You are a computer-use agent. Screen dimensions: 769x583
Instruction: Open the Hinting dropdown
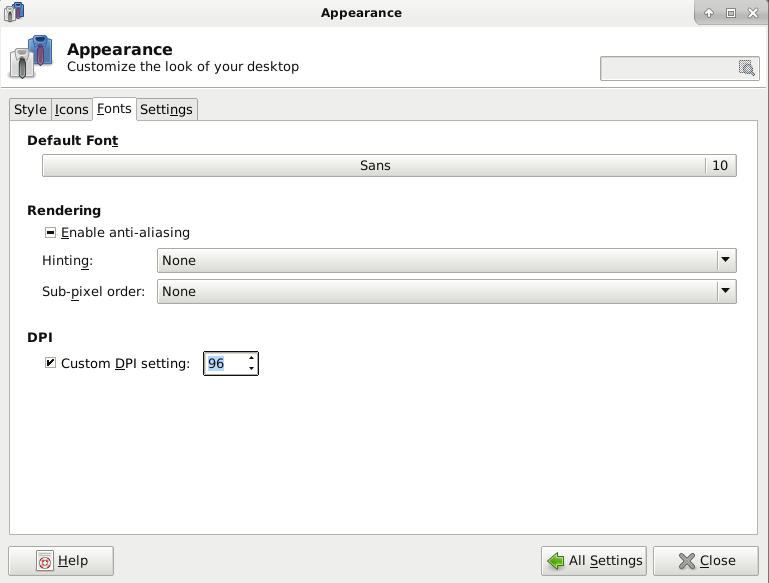(x=446, y=260)
